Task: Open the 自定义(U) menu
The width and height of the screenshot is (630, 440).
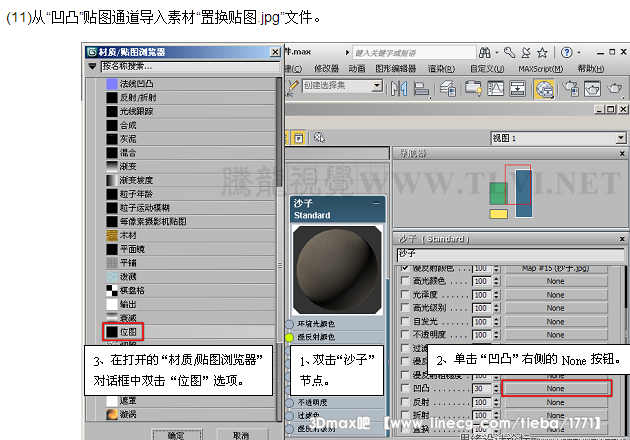Action: click(487, 69)
